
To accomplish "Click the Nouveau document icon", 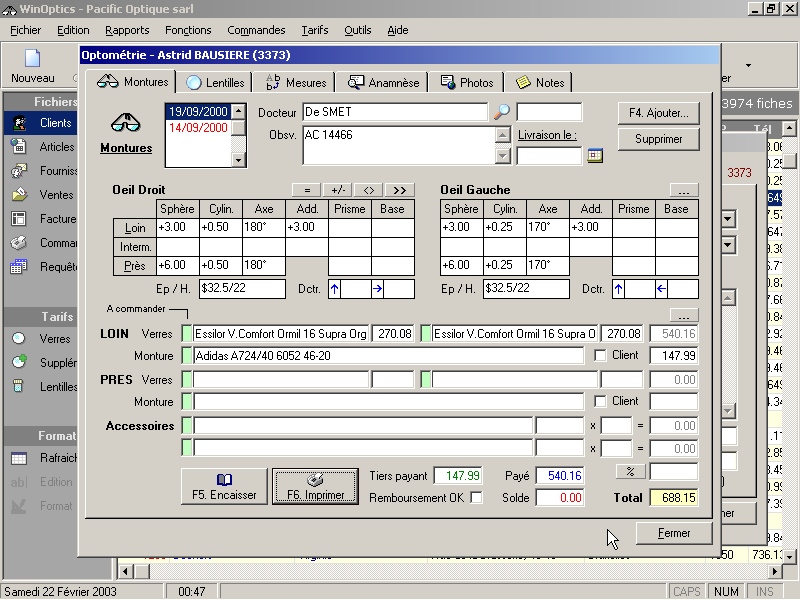I will pyautogui.click(x=32, y=60).
